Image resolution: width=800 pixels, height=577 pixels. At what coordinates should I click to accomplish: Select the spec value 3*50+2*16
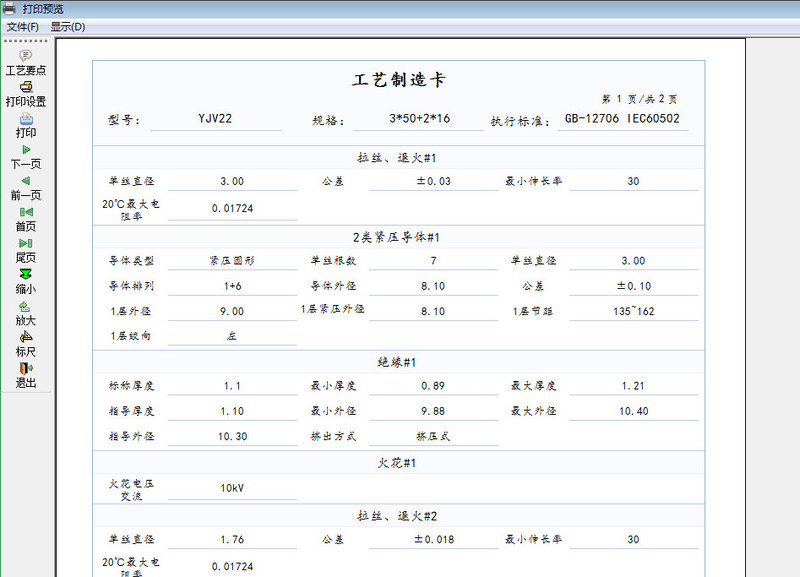click(419, 119)
